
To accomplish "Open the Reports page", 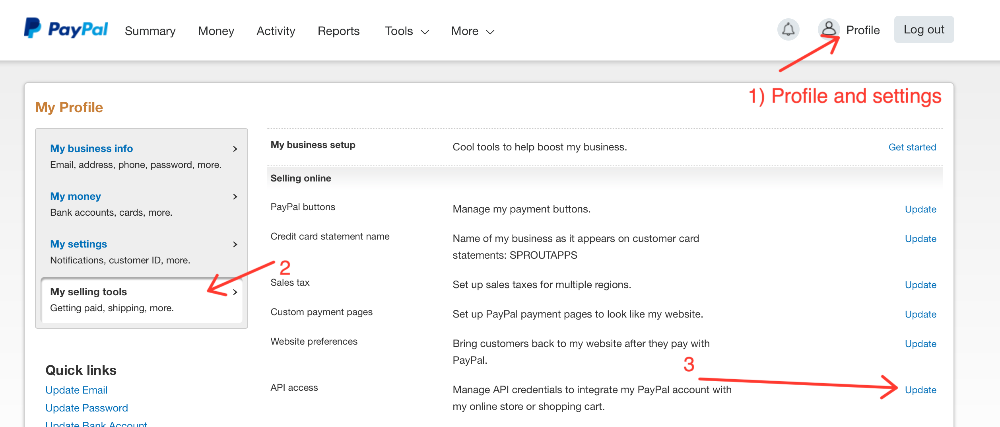I will (338, 31).
